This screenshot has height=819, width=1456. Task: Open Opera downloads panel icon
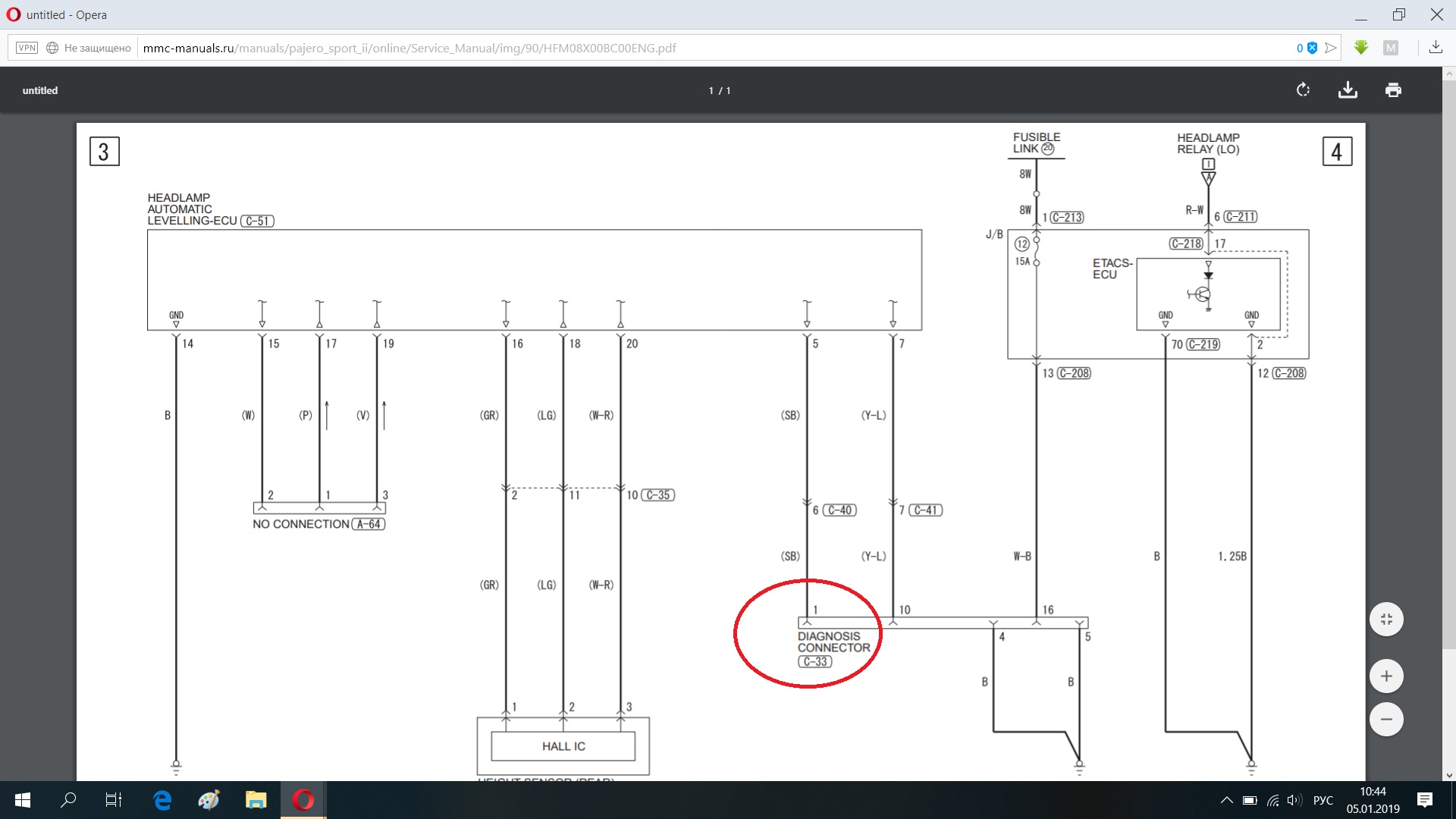click(x=1436, y=48)
